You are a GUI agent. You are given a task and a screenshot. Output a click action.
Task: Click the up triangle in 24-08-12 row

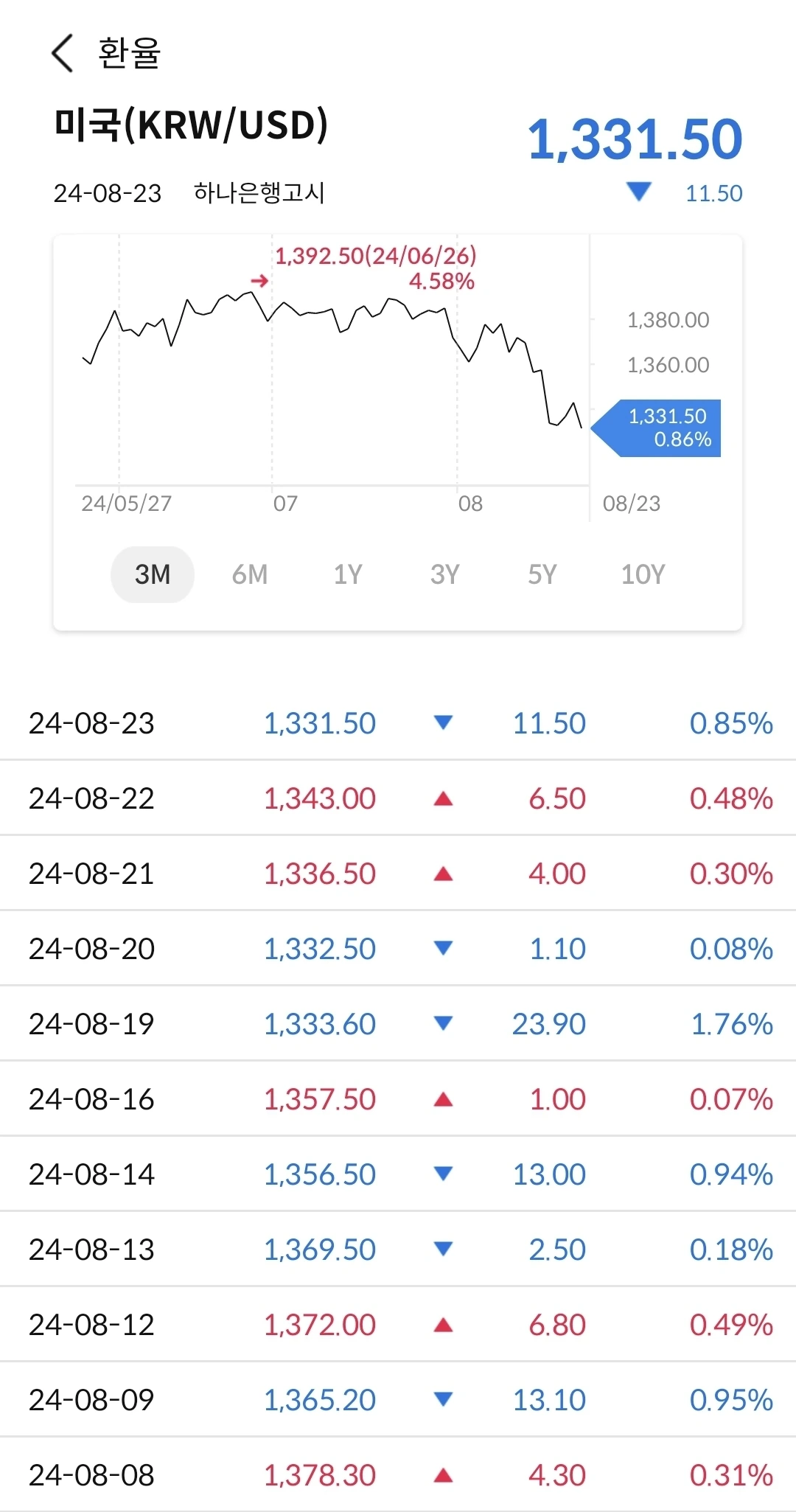coord(443,1325)
